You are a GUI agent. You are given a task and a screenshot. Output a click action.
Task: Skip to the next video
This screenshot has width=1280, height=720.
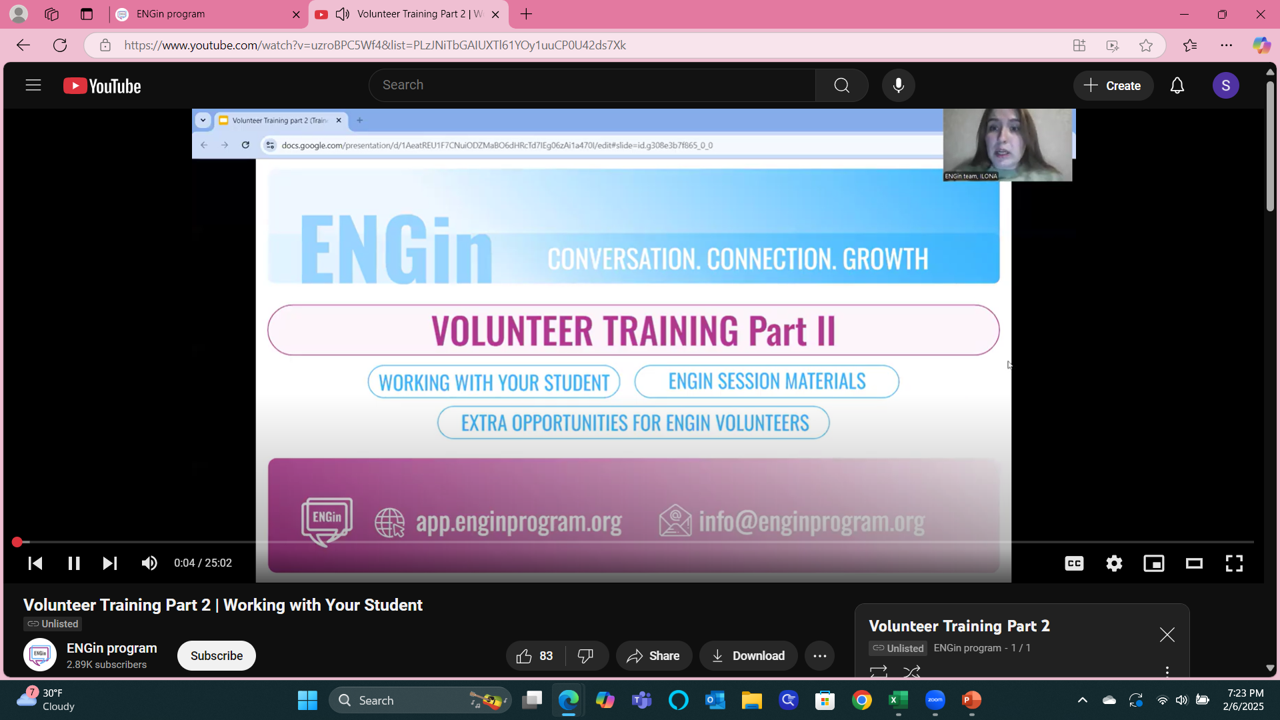[x=110, y=563]
